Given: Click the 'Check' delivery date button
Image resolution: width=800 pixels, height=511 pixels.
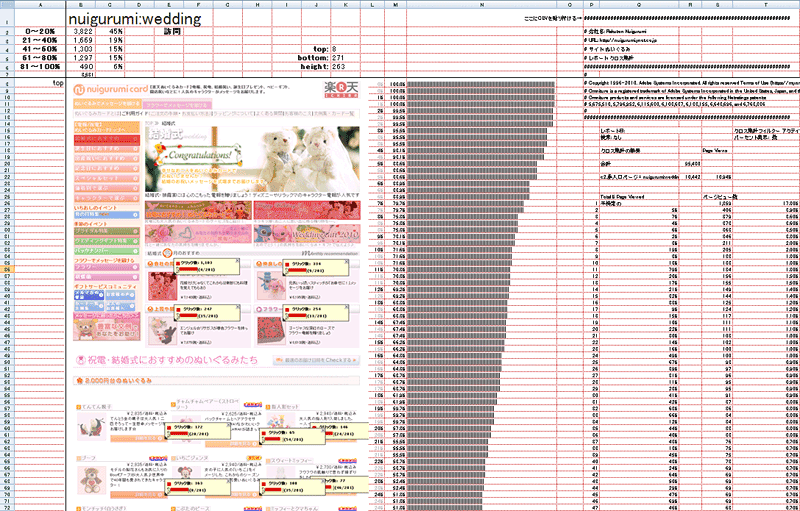Looking at the screenshot, I should coord(311,359).
